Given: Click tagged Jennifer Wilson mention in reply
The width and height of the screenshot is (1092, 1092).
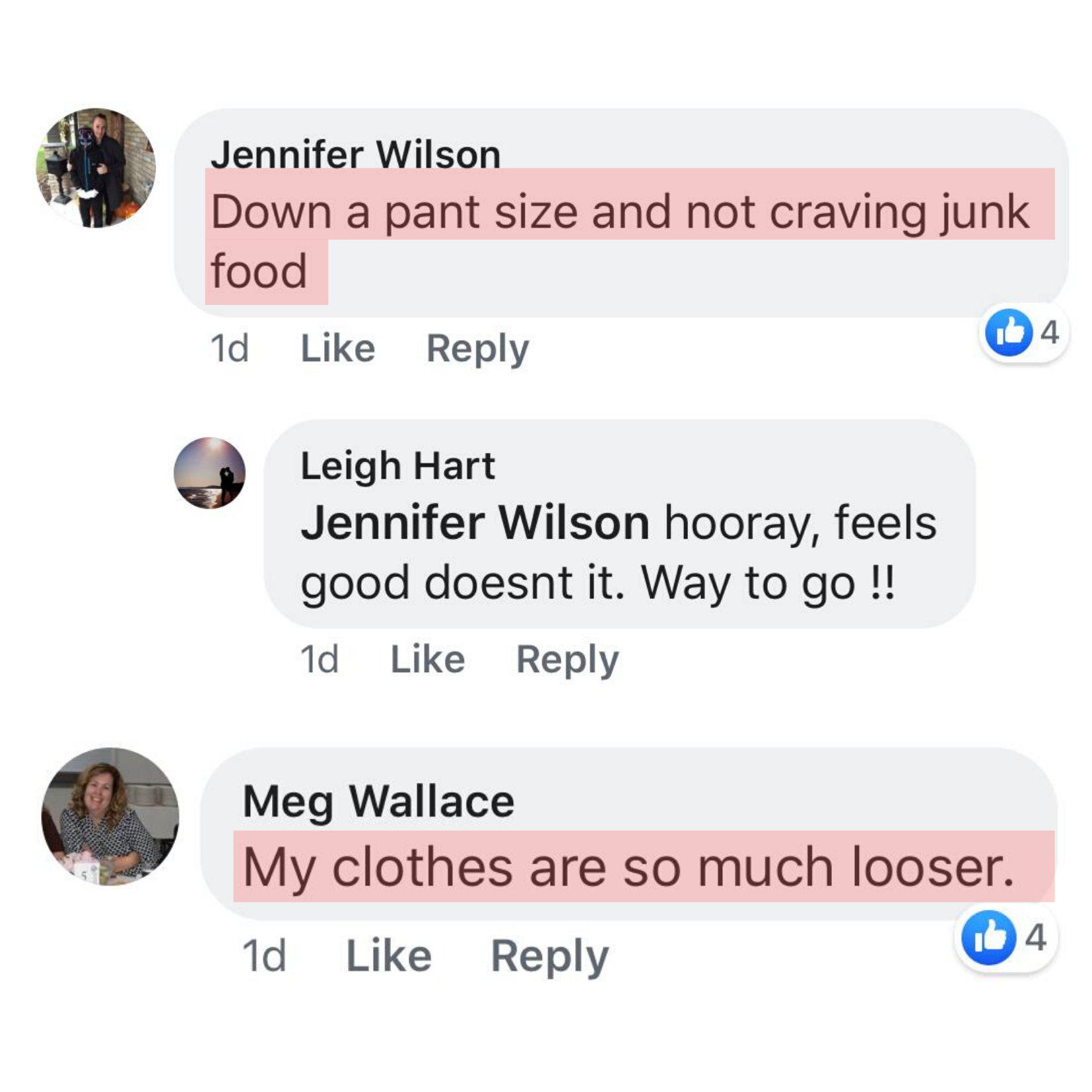Looking at the screenshot, I should (x=475, y=523).
